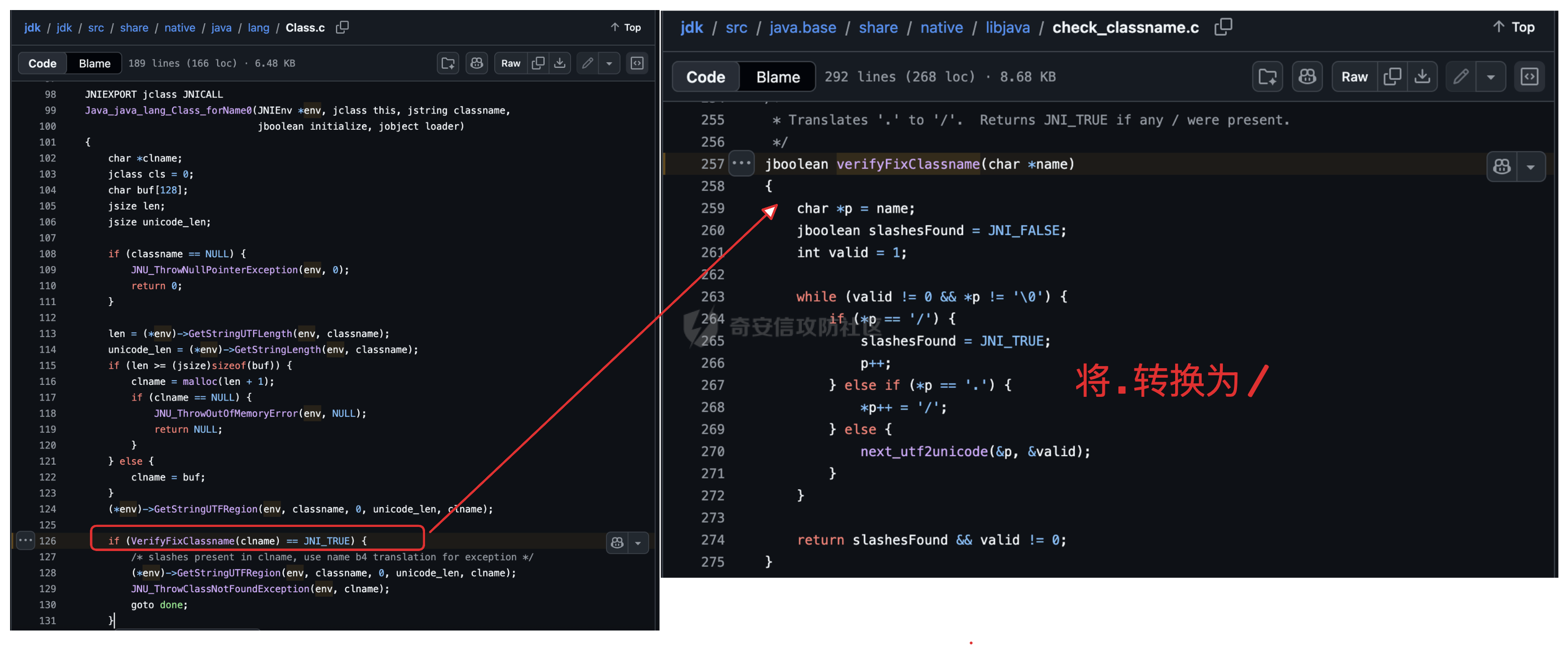Viewport: 1568px width, 653px height.
Task: Open edit options dropdown in Class.c toolbar
Action: tap(609, 63)
